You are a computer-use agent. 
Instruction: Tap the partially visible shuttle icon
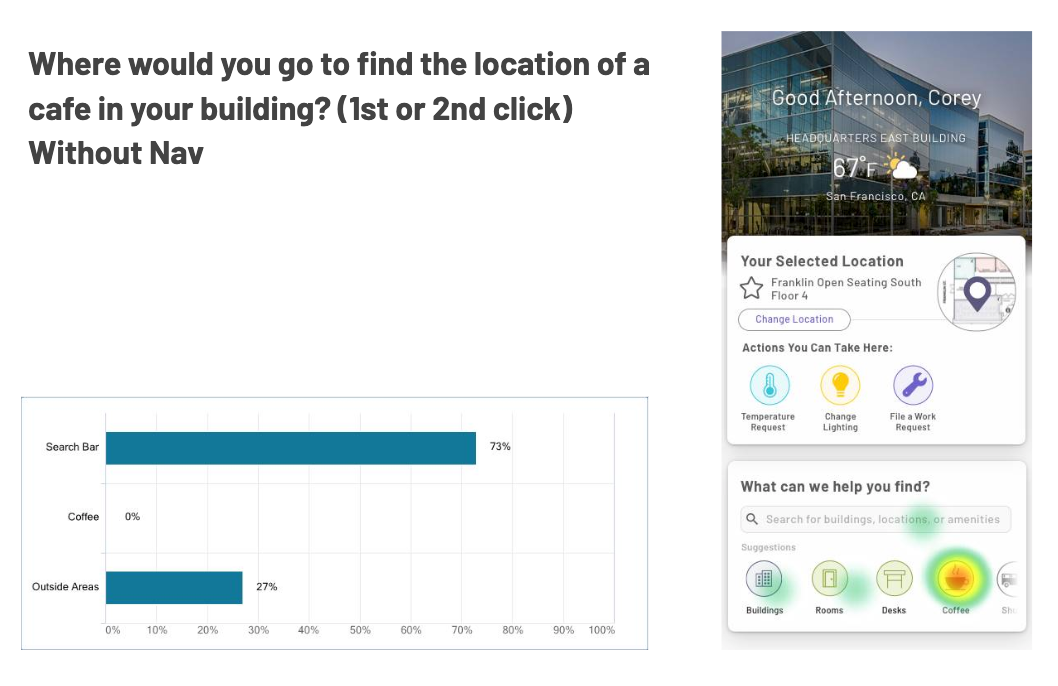pos(1008,578)
